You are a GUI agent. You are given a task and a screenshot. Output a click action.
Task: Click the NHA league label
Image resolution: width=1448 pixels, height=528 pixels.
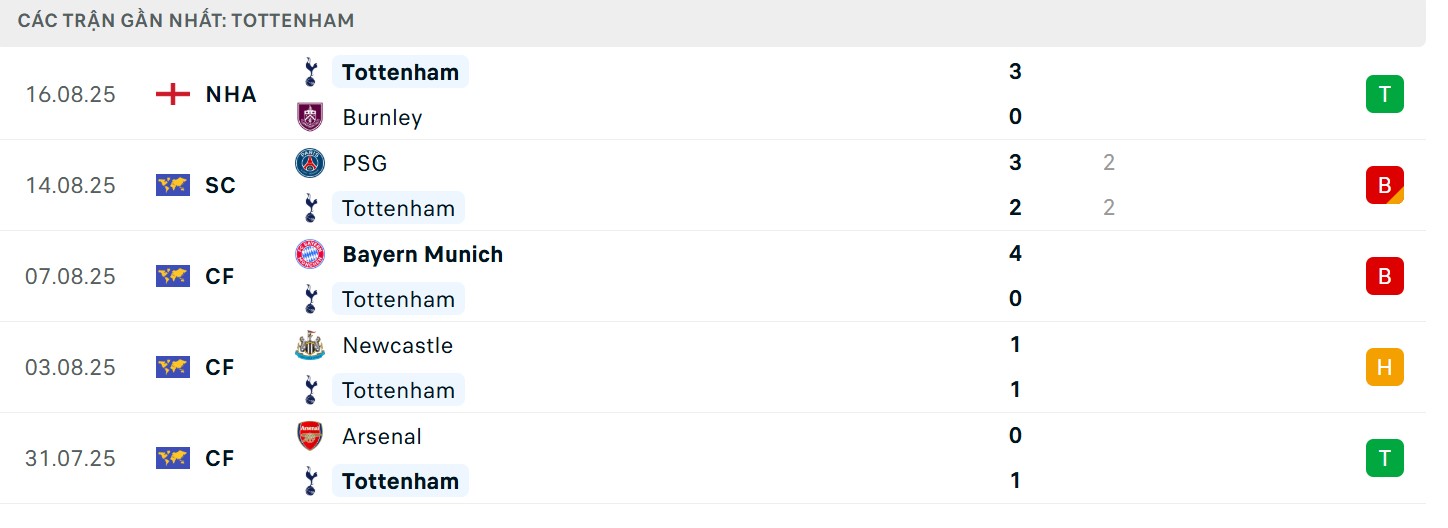pyautogui.click(x=231, y=94)
